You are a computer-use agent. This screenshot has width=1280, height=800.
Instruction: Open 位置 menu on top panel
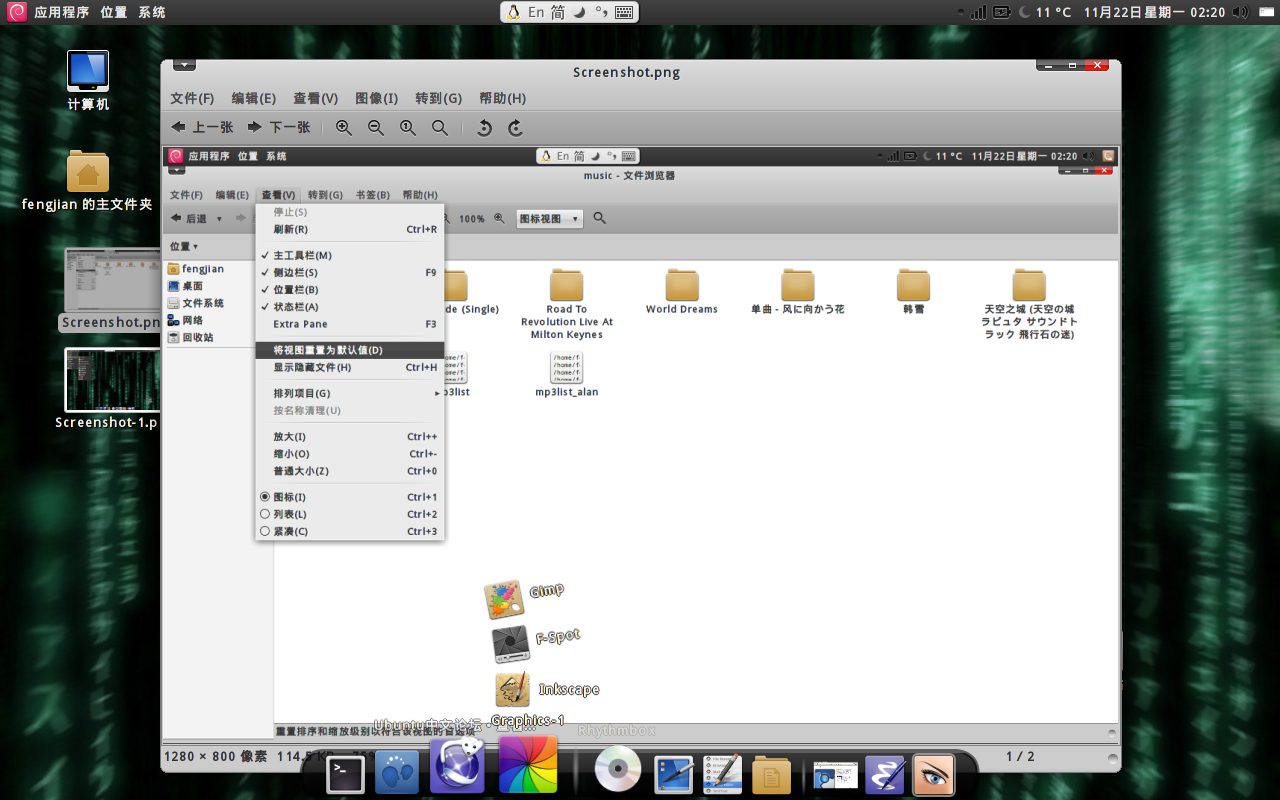[x=114, y=12]
